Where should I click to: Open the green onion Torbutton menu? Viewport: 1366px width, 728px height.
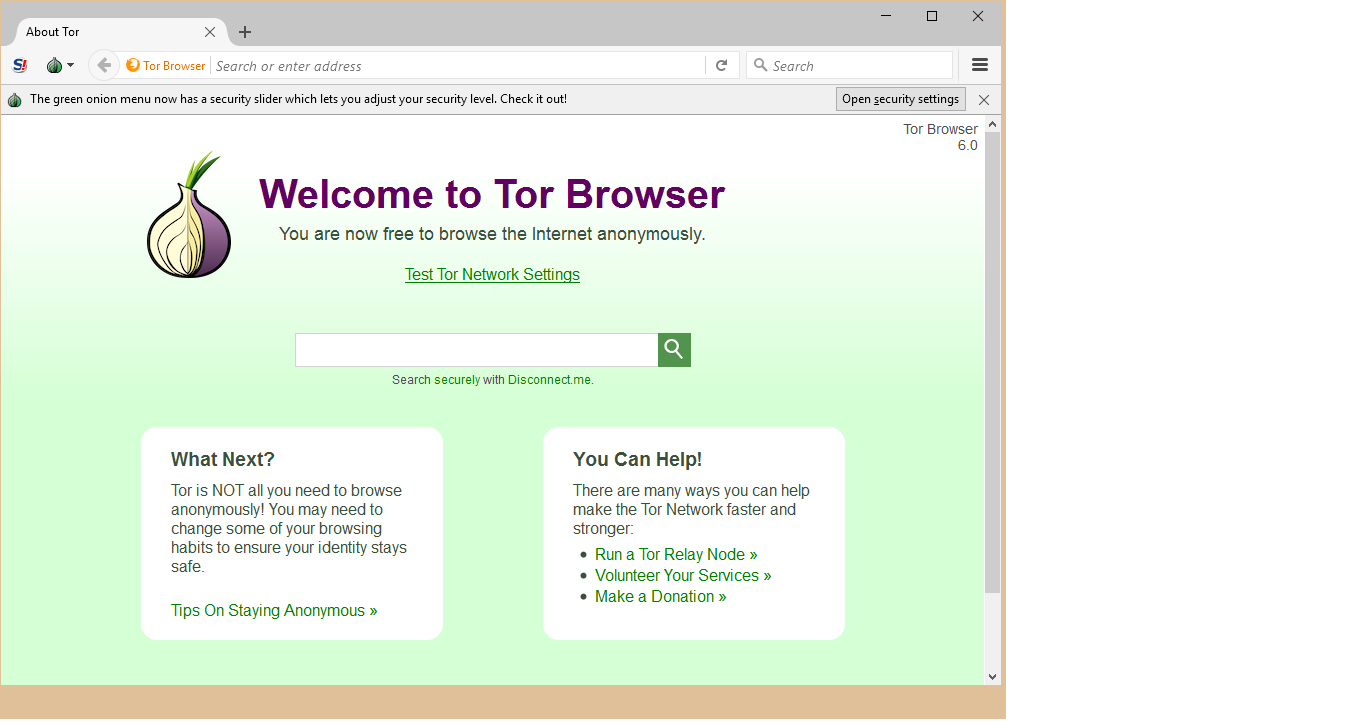pos(60,66)
